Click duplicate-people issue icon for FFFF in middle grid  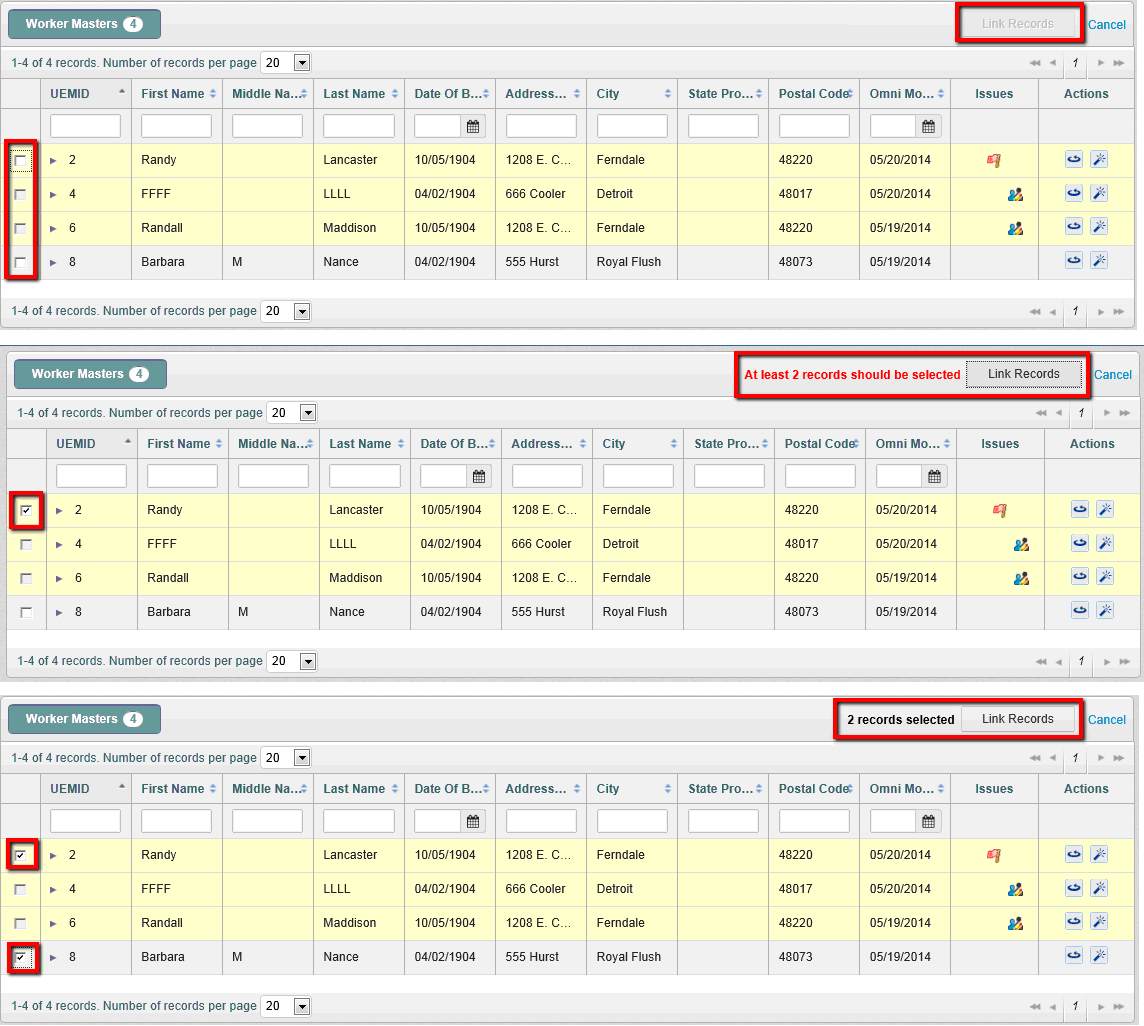pyautogui.click(x=1021, y=545)
